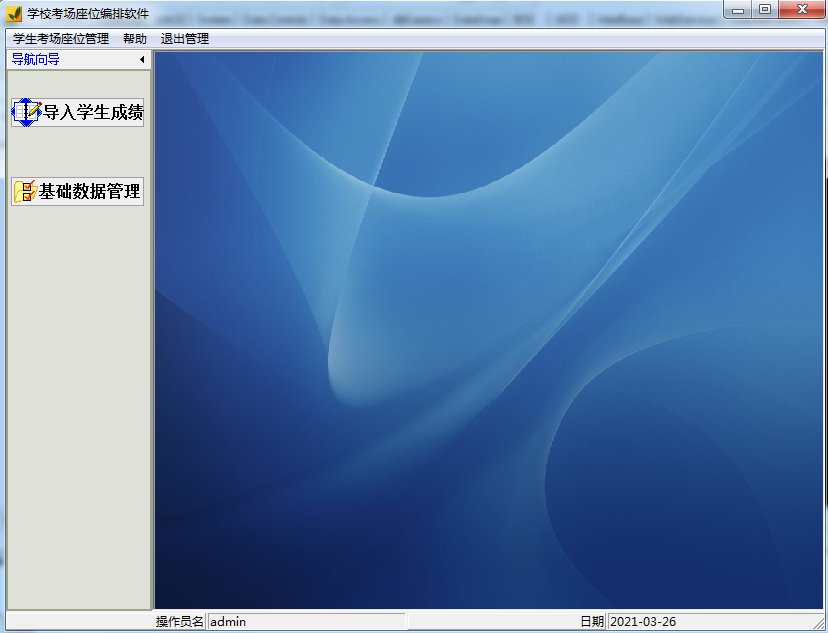Maximize the application window

[x=764, y=10]
